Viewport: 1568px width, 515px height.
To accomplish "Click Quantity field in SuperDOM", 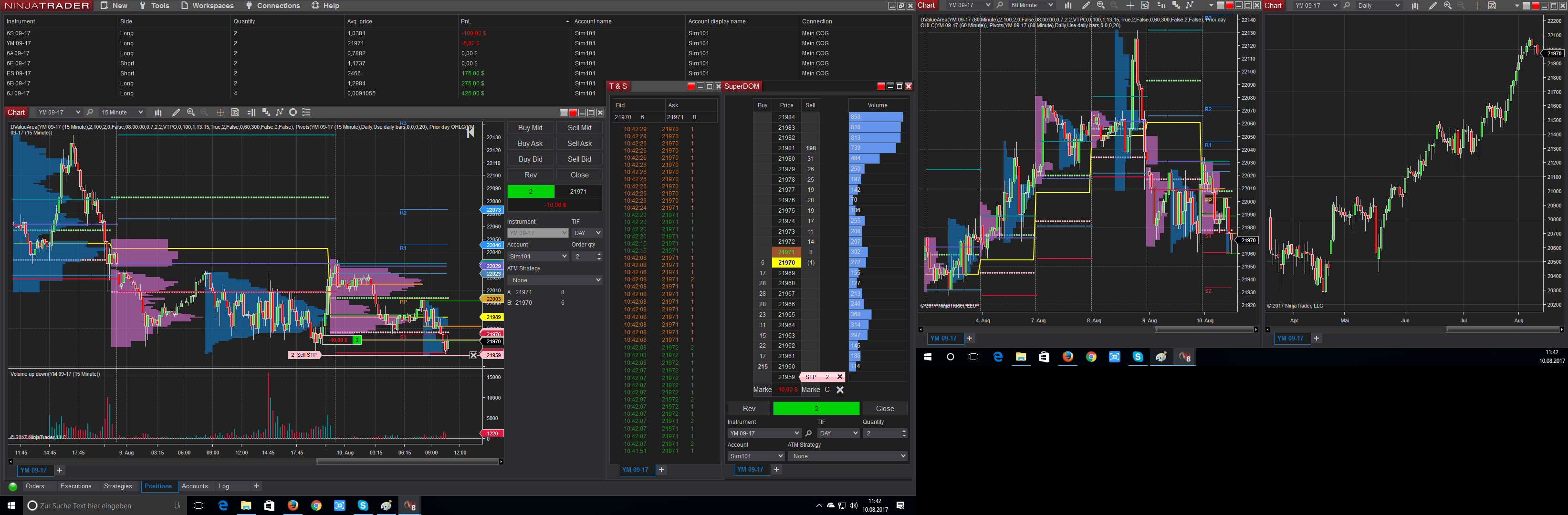I will (x=884, y=433).
